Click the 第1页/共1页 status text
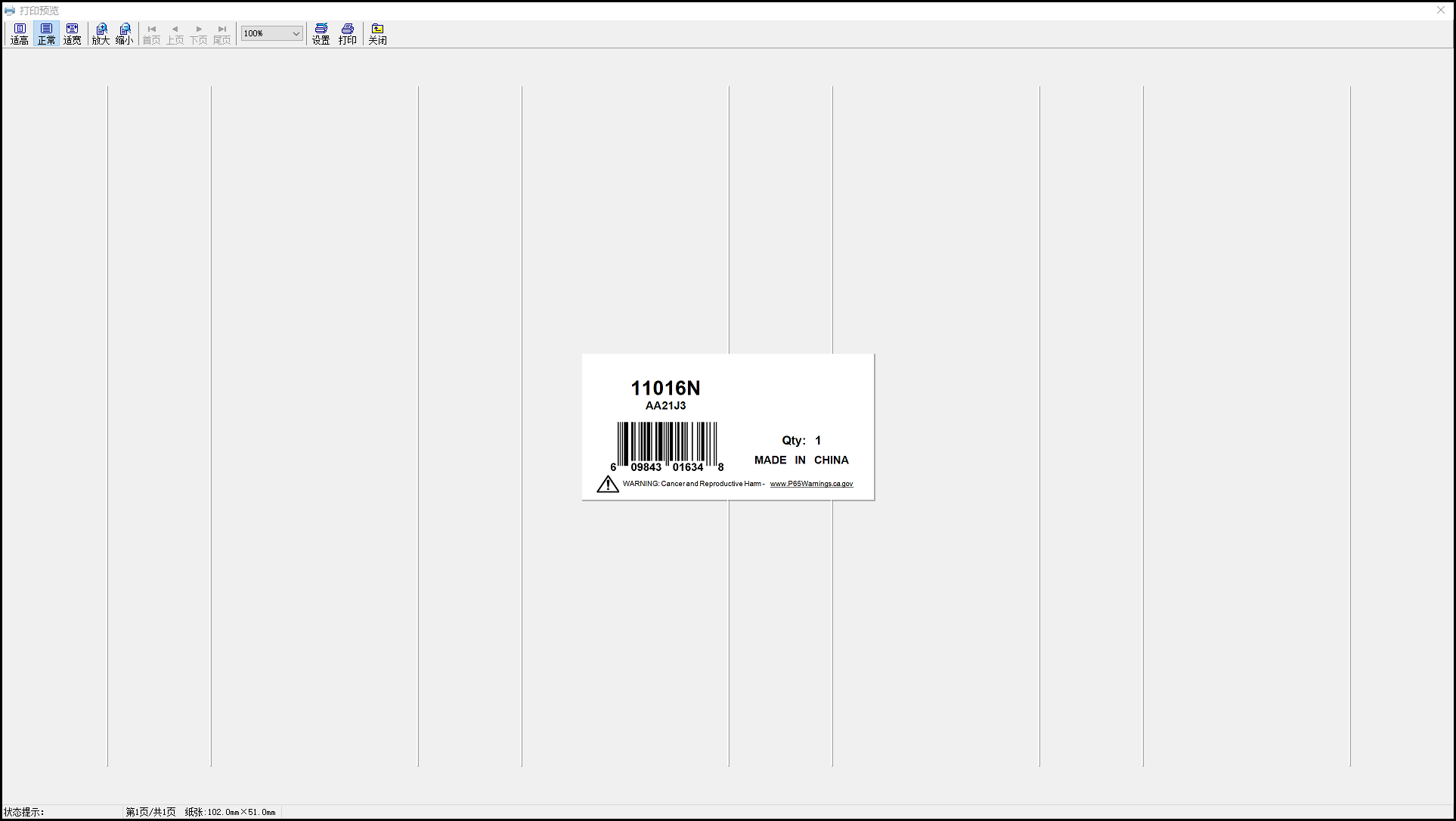Screen dimensions: 1456x821 150,812
